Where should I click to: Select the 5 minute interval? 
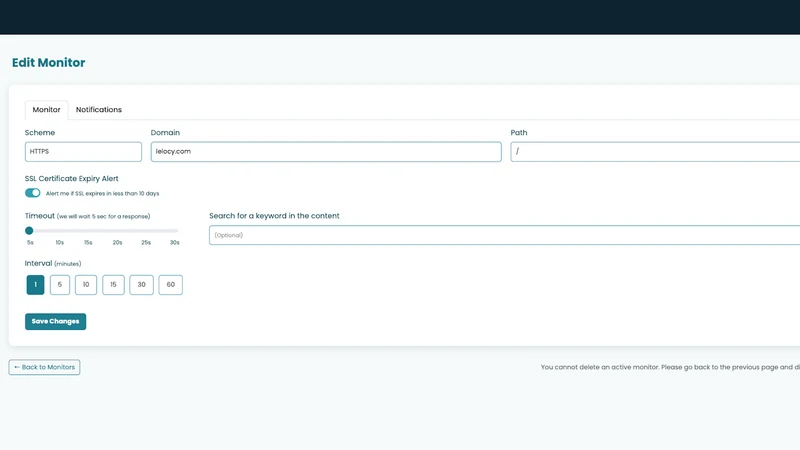(60, 285)
